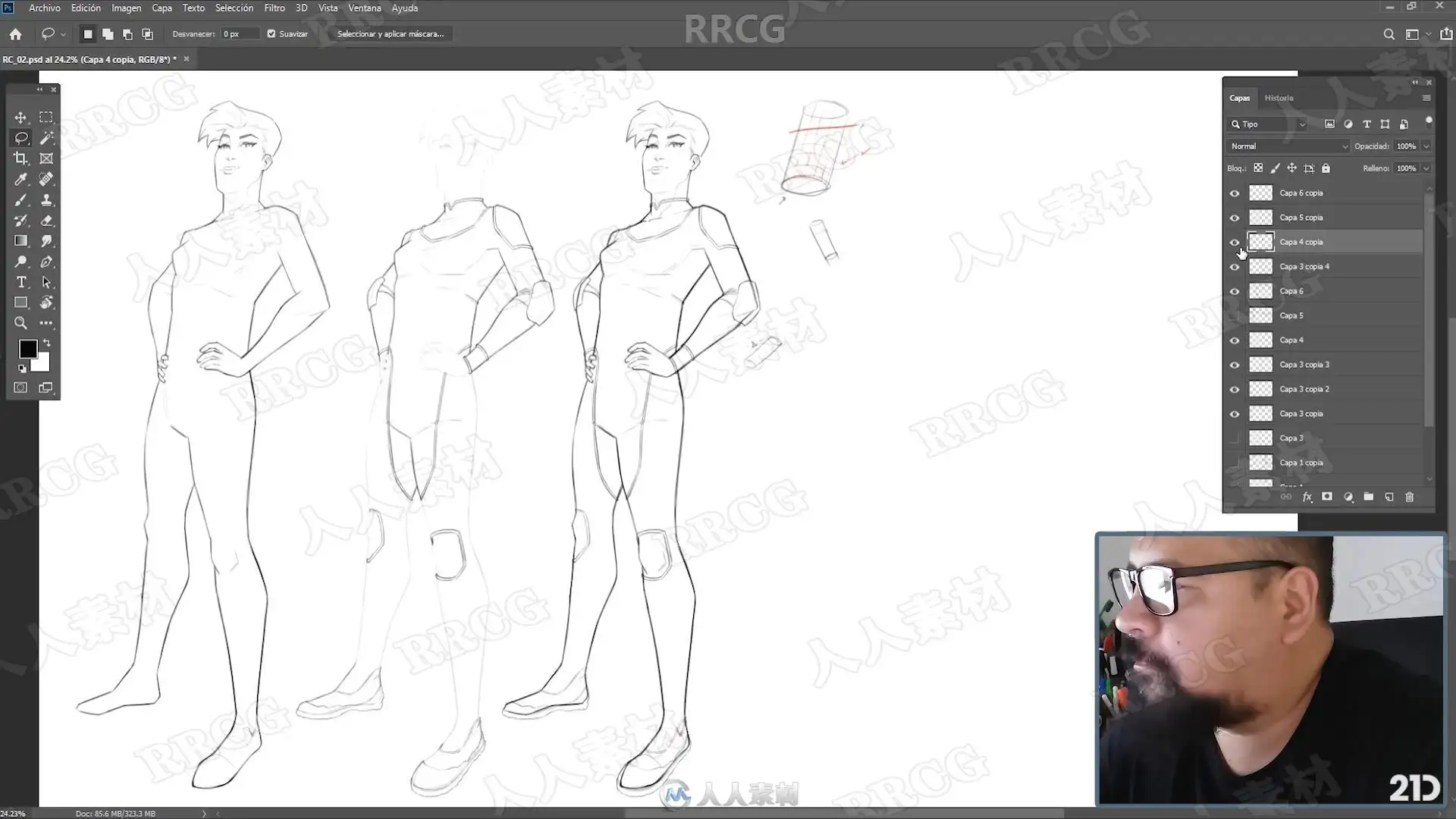Switch to the Historia tab
Image resolution: width=1456 pixels, height=819 pixels.
1279,98
